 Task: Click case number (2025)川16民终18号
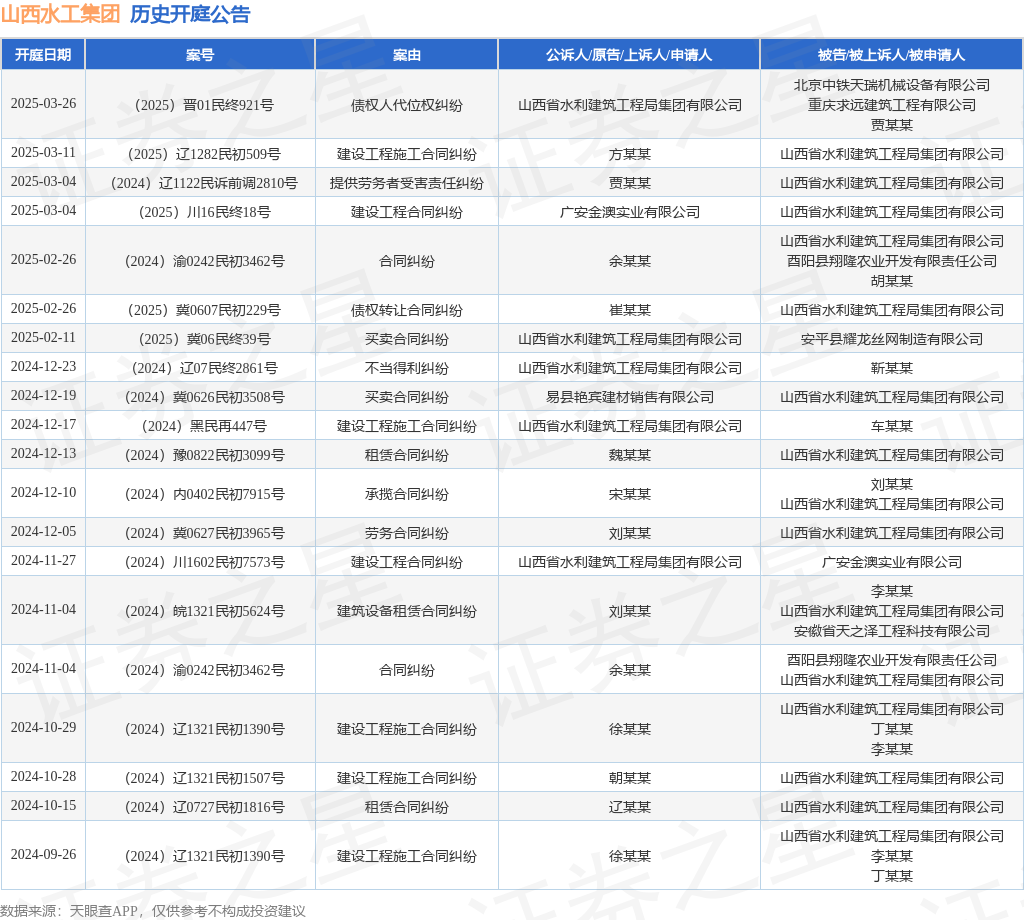200,212
